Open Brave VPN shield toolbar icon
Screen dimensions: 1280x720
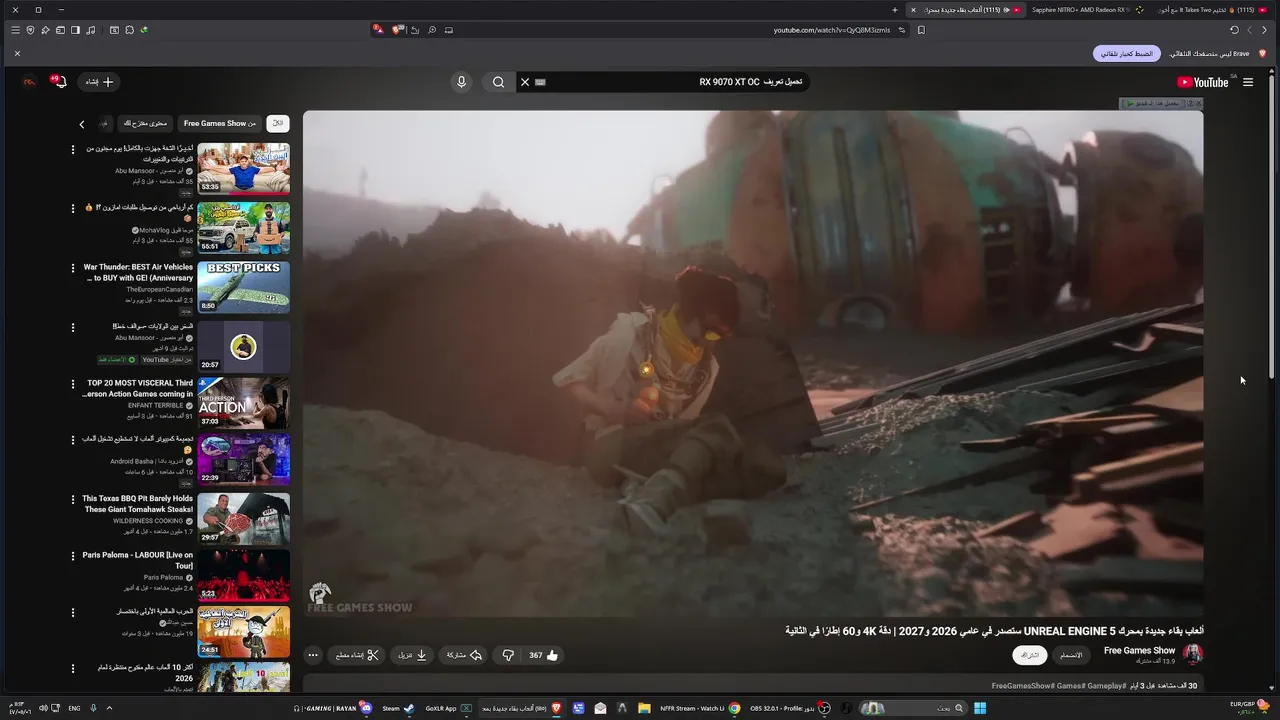(30, 30)
